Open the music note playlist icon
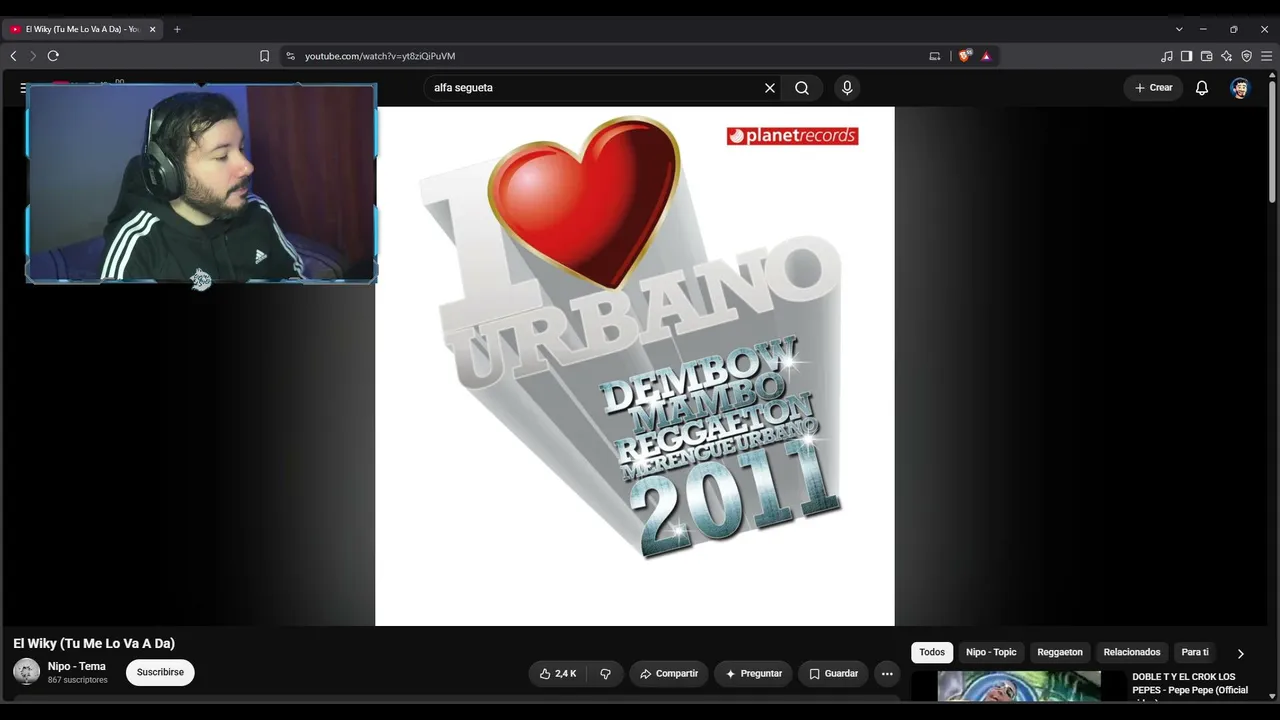This screenshot has width=1280, height=720. [x=1167, y=56]
